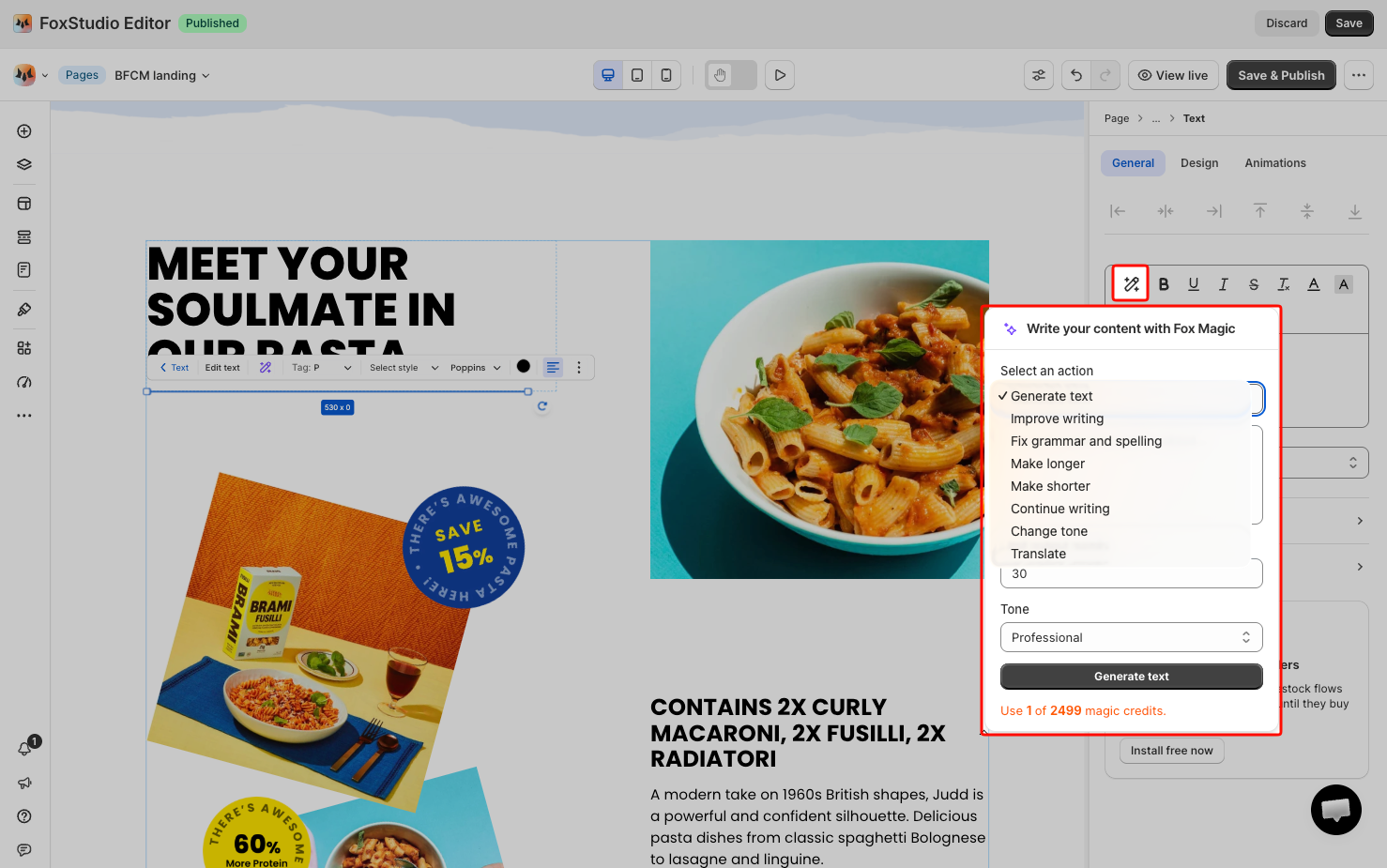Open the page settings sliders icon
The image size is (1387, 868).
(x=1039, y=75)
